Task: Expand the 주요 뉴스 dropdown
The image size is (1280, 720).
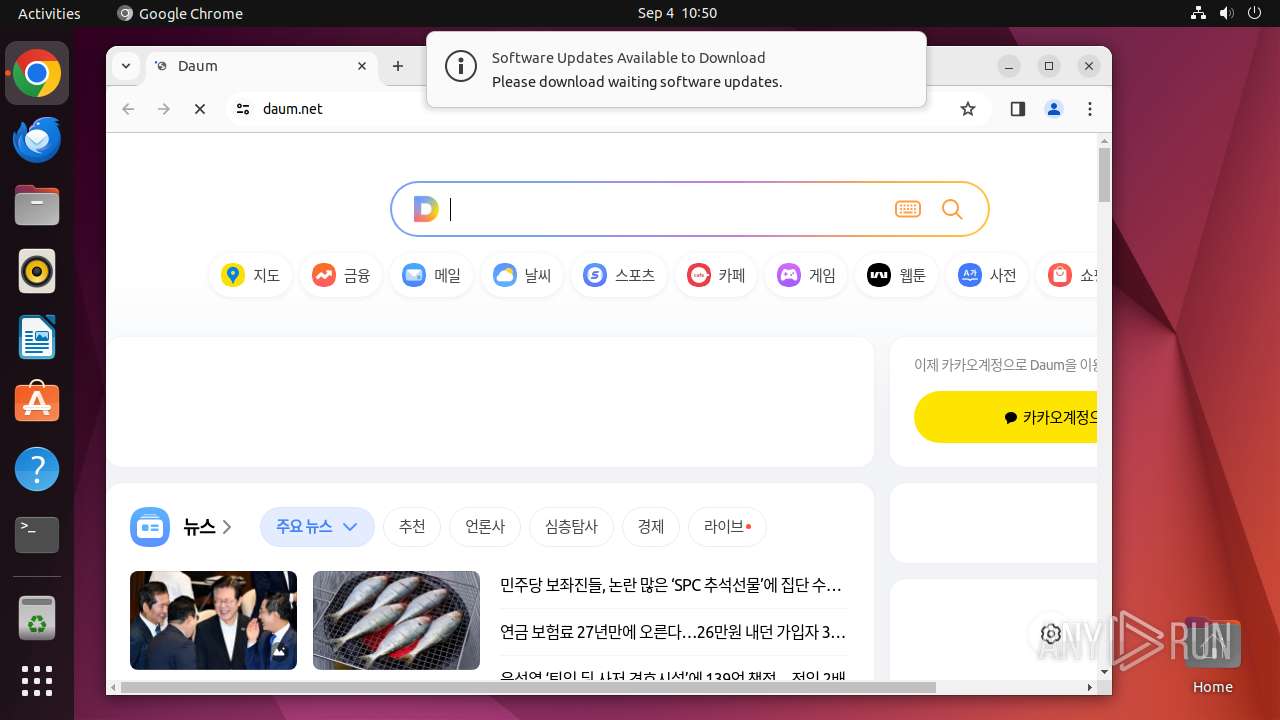Action: pos(317,527)
